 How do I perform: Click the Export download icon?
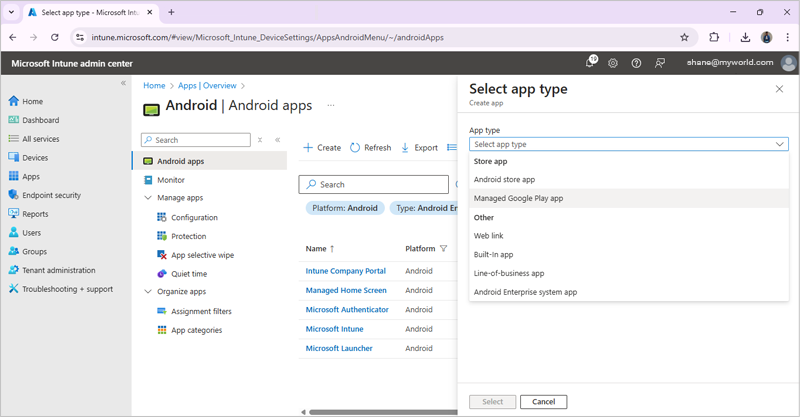pos(405,148)
